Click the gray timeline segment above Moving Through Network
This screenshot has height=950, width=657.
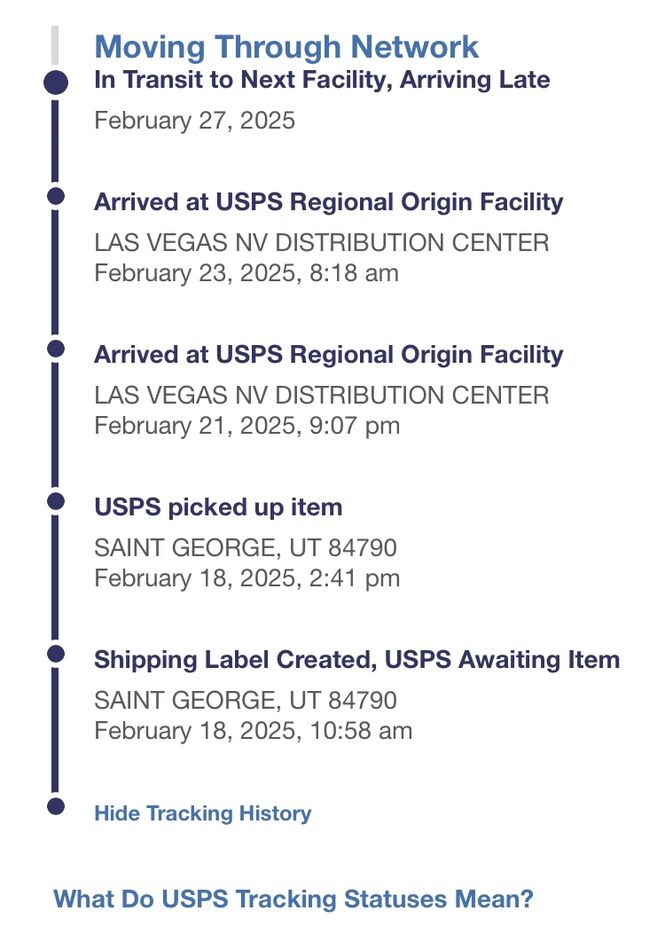[56, 46]
